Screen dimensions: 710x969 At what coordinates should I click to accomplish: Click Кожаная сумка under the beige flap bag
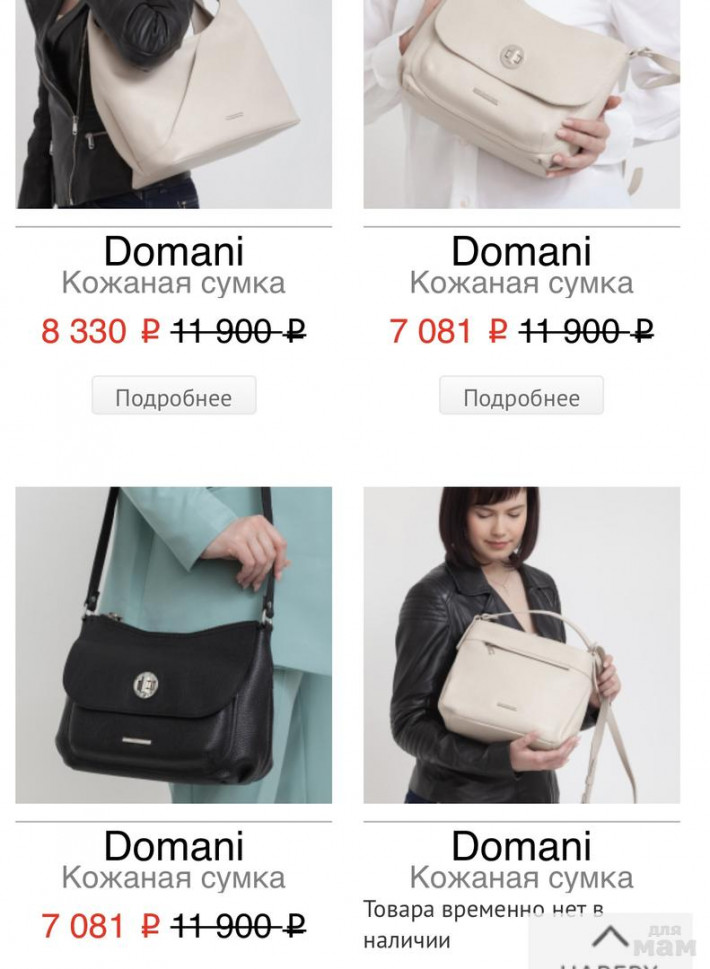pyautogui.click(x=522, y=284)
